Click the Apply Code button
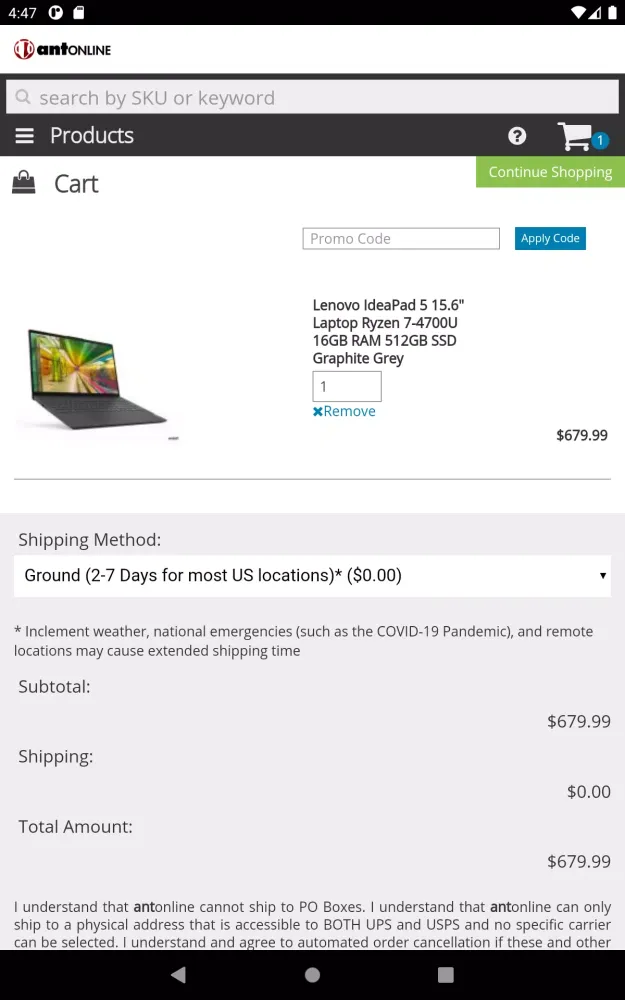625x1000 pixels. pos(550,239)
